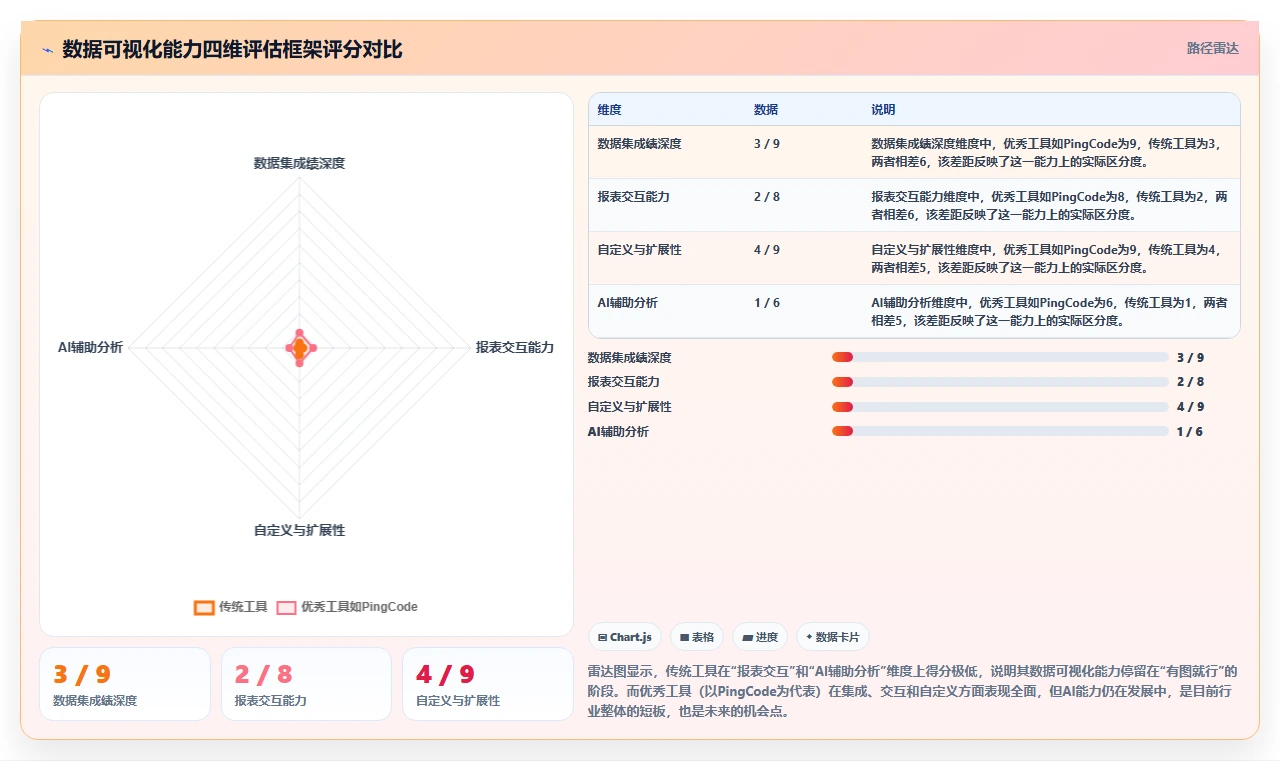Screen dimensions: 1280x761
Task: Select the 进度 tag chip
Action: click(760, 637)
